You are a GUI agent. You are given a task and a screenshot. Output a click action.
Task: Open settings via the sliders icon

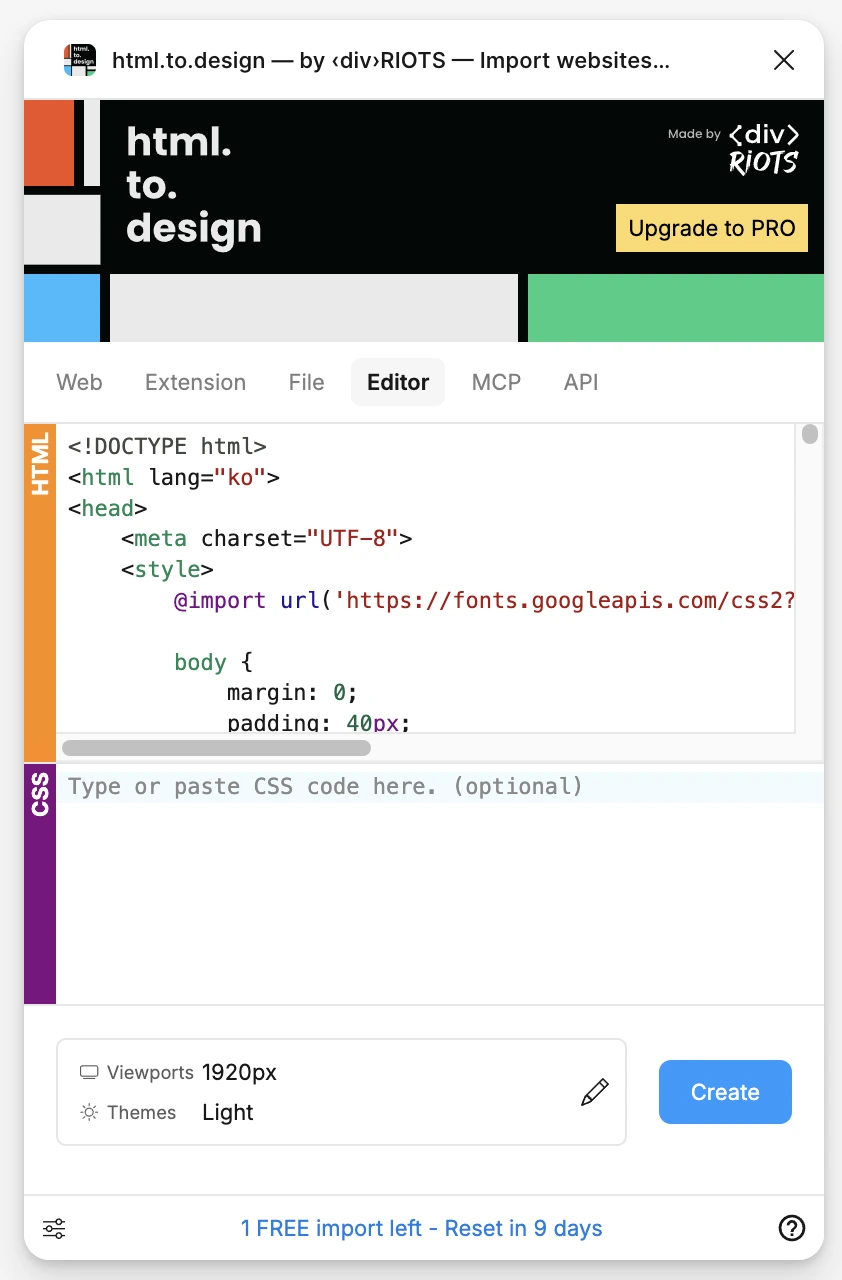coord(54,1228)
